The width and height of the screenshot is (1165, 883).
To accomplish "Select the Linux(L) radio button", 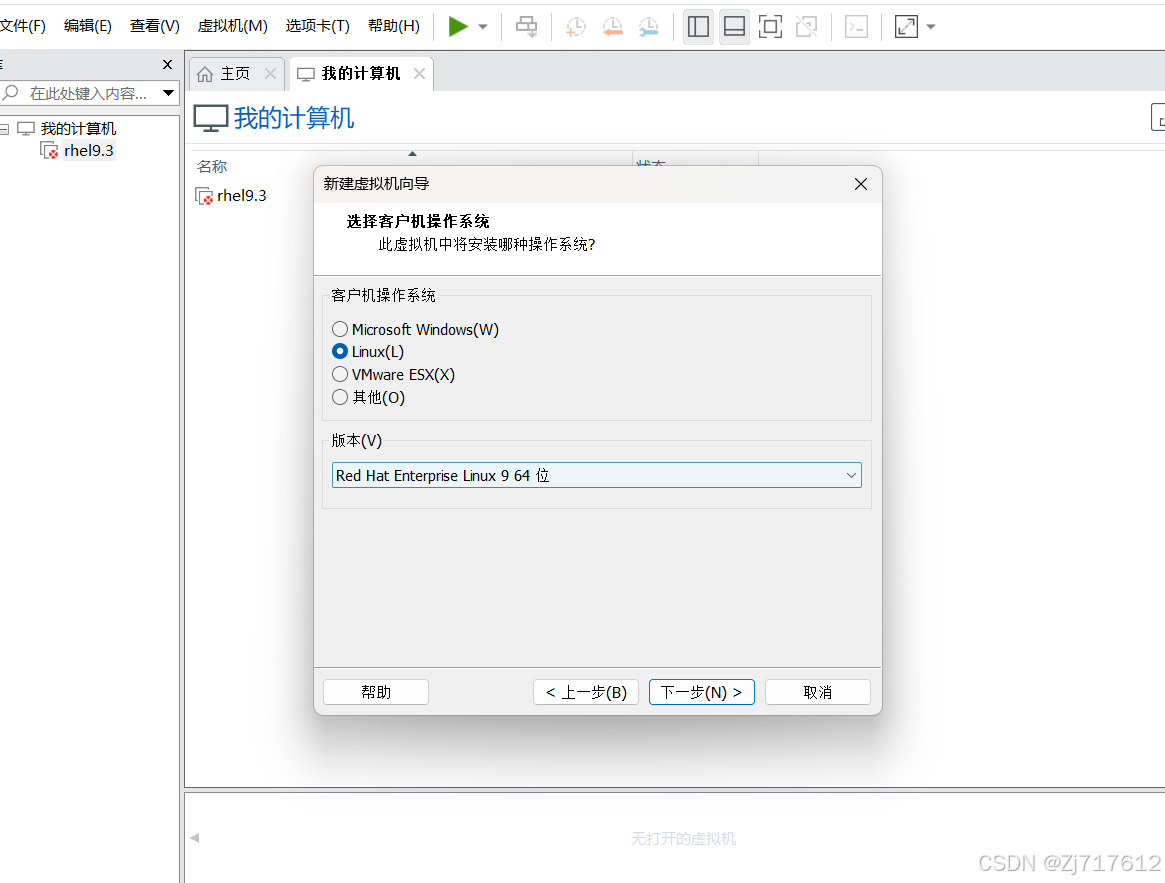I will point(340,352).
